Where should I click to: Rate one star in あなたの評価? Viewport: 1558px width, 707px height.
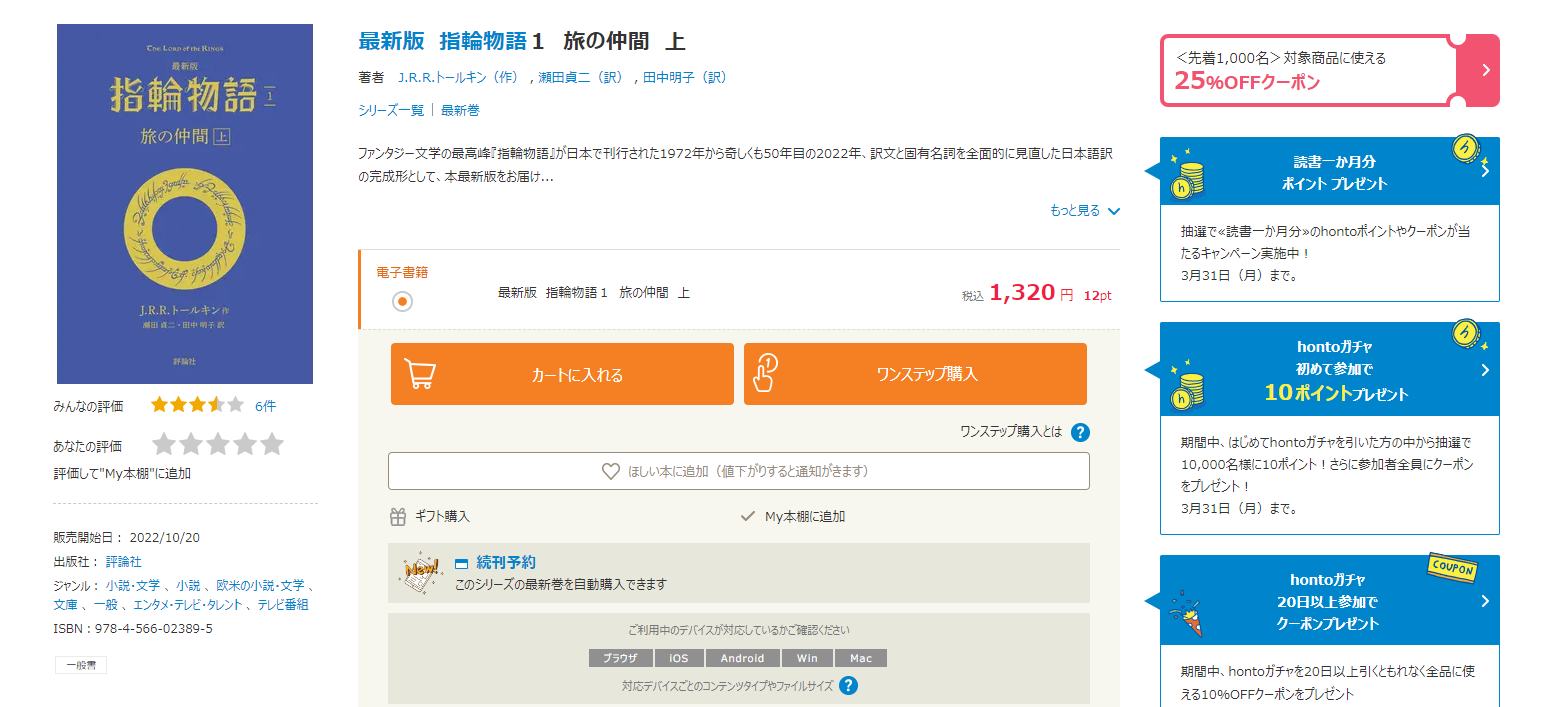(164, 444)
